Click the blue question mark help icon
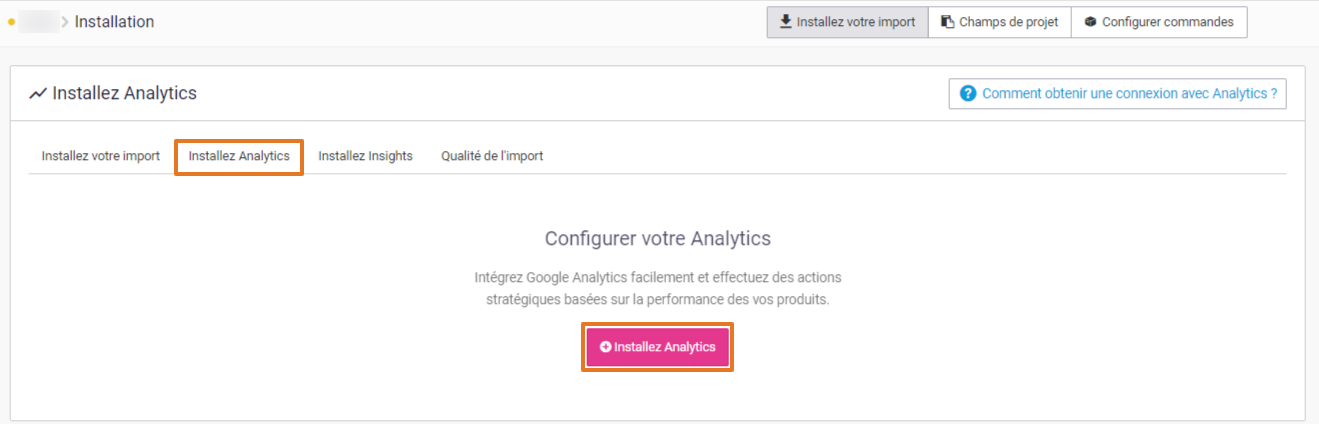 [x=967, y=93]
